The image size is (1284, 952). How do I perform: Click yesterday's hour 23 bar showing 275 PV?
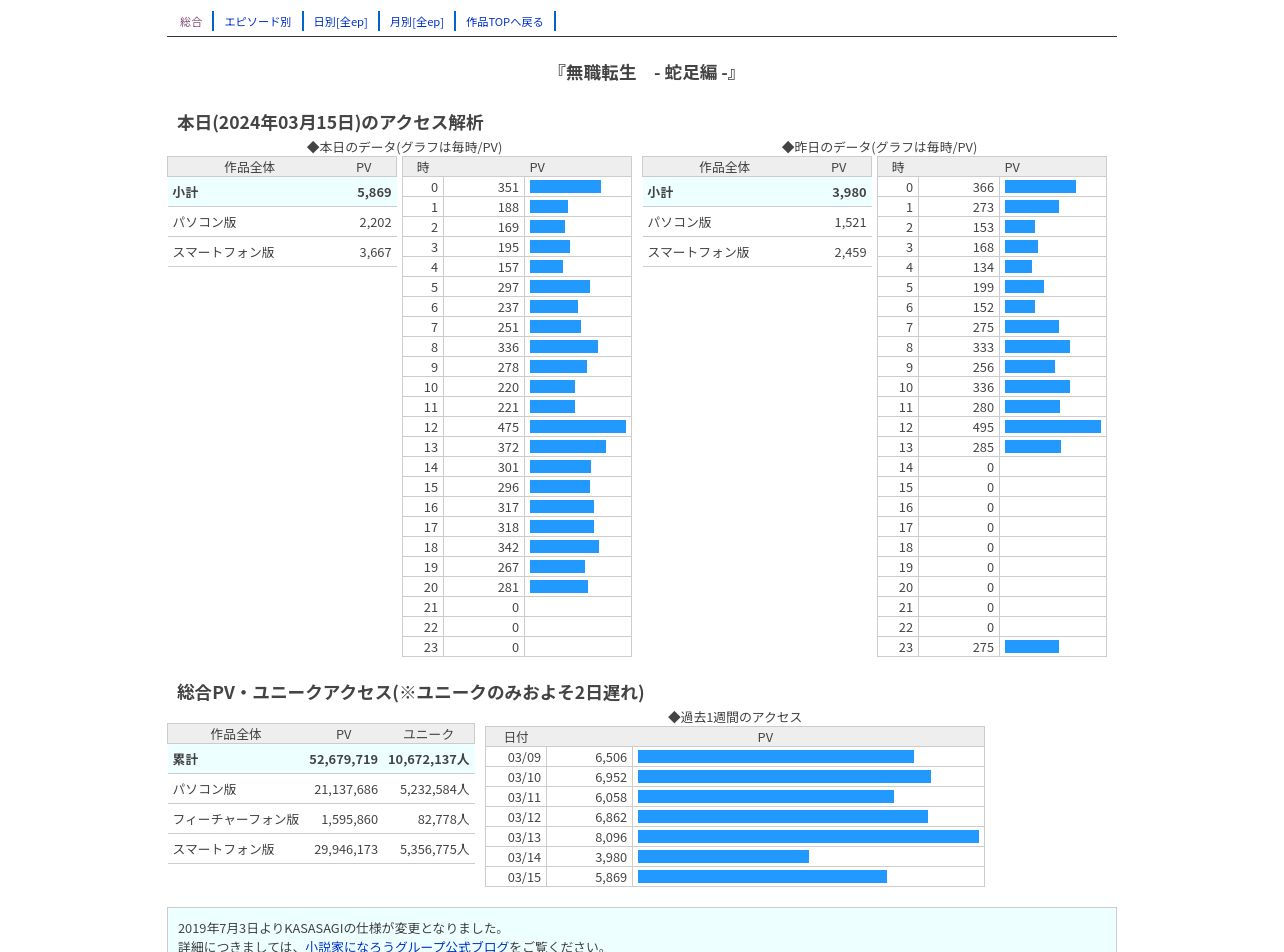(x=1032, y=647)
